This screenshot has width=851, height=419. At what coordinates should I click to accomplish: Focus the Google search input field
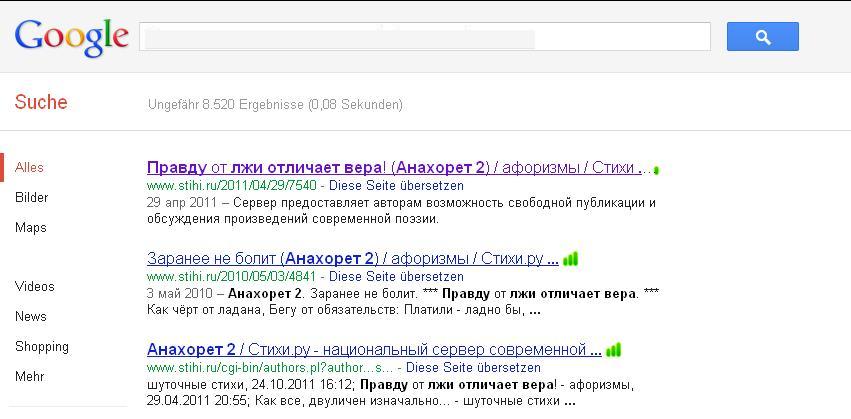point(425,36)
